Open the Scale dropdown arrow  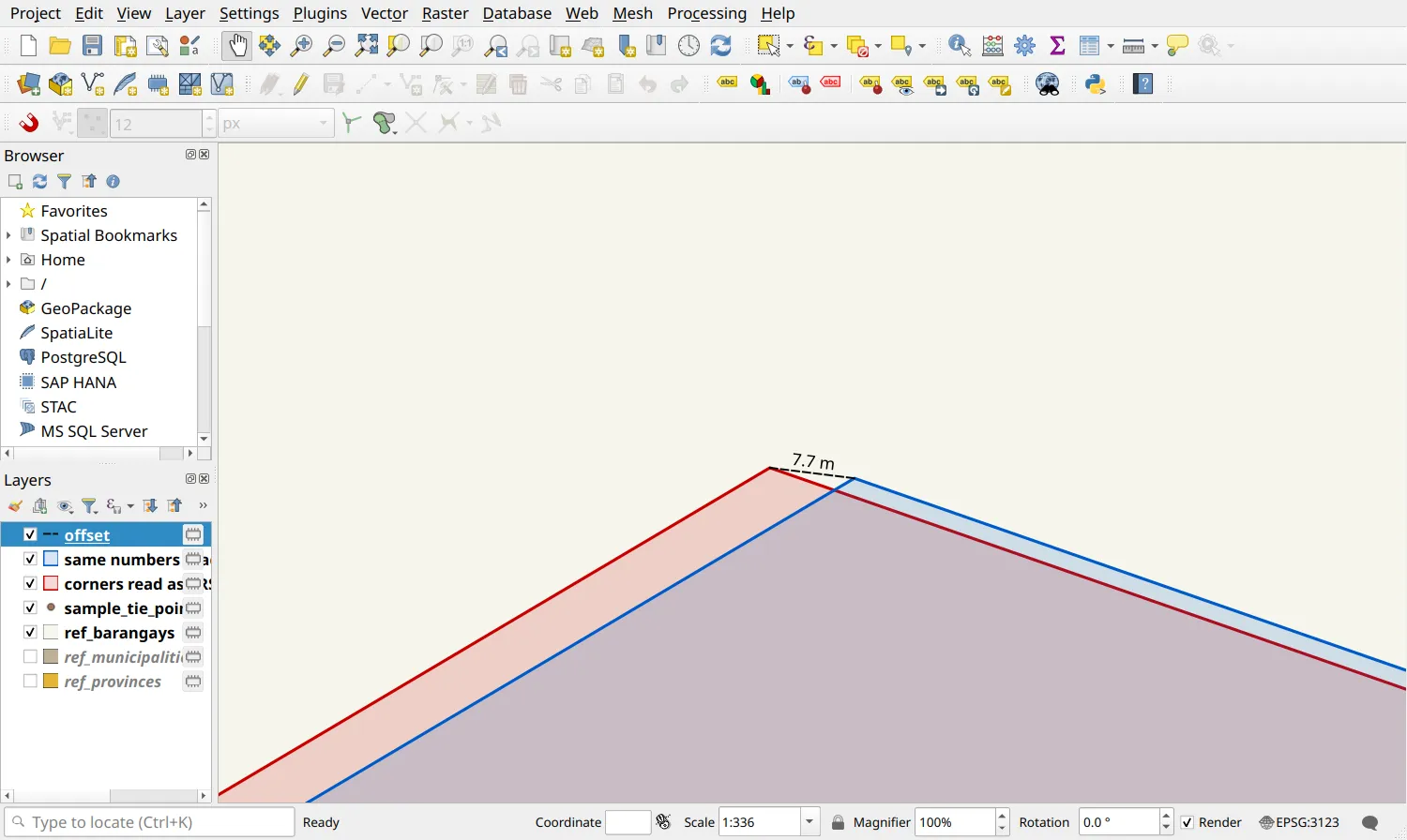click(809, 822)
